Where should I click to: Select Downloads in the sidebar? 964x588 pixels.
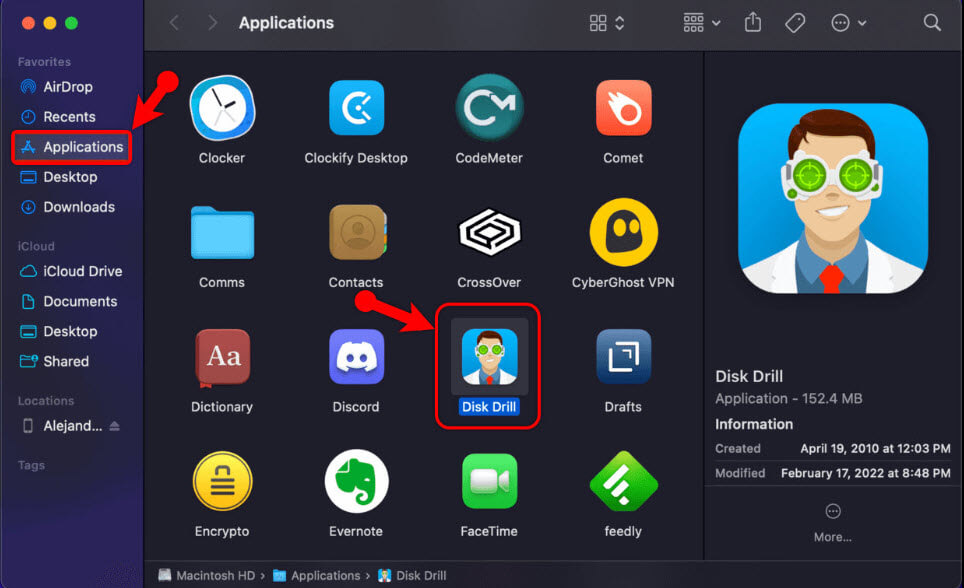pyautogui.click(x=79, y=207)
